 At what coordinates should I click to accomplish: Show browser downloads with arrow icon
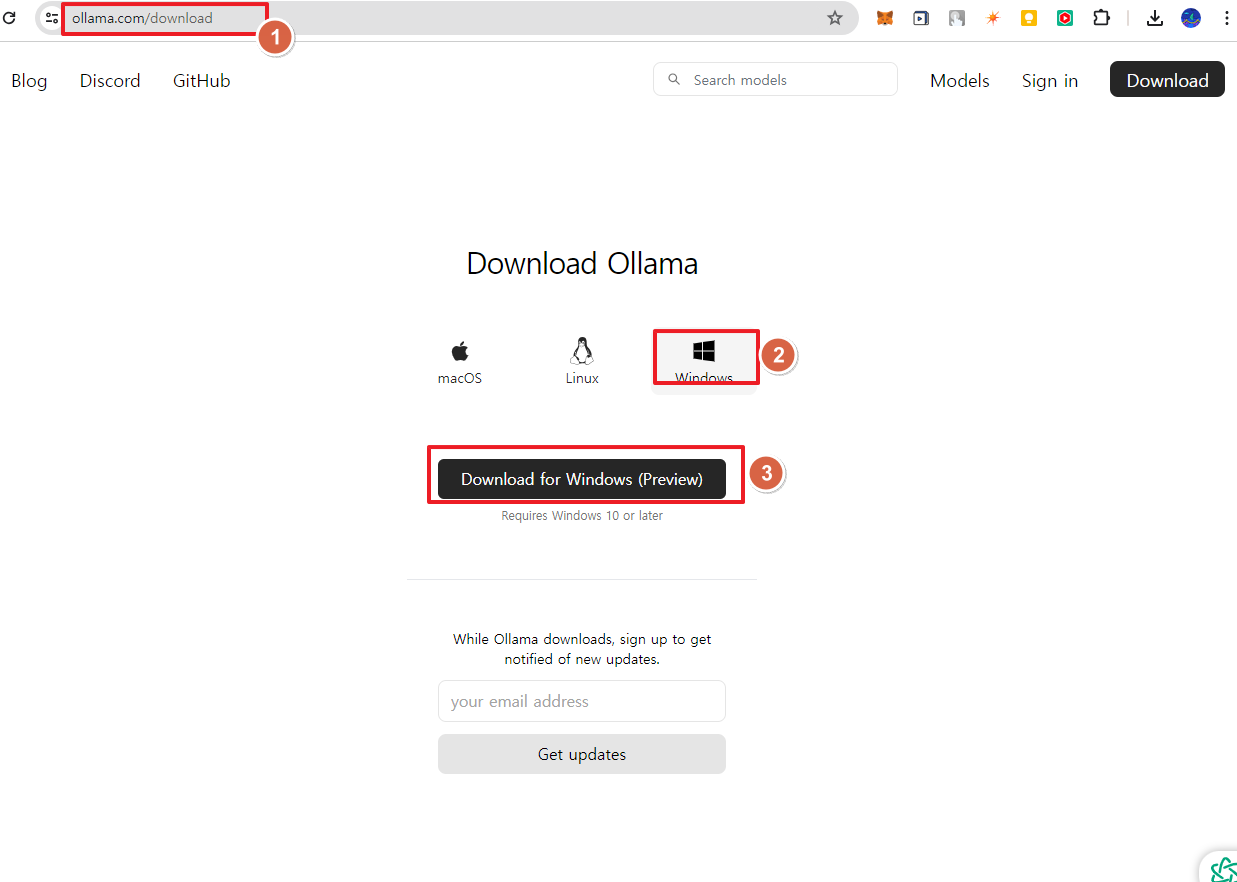click(1155, 18)
